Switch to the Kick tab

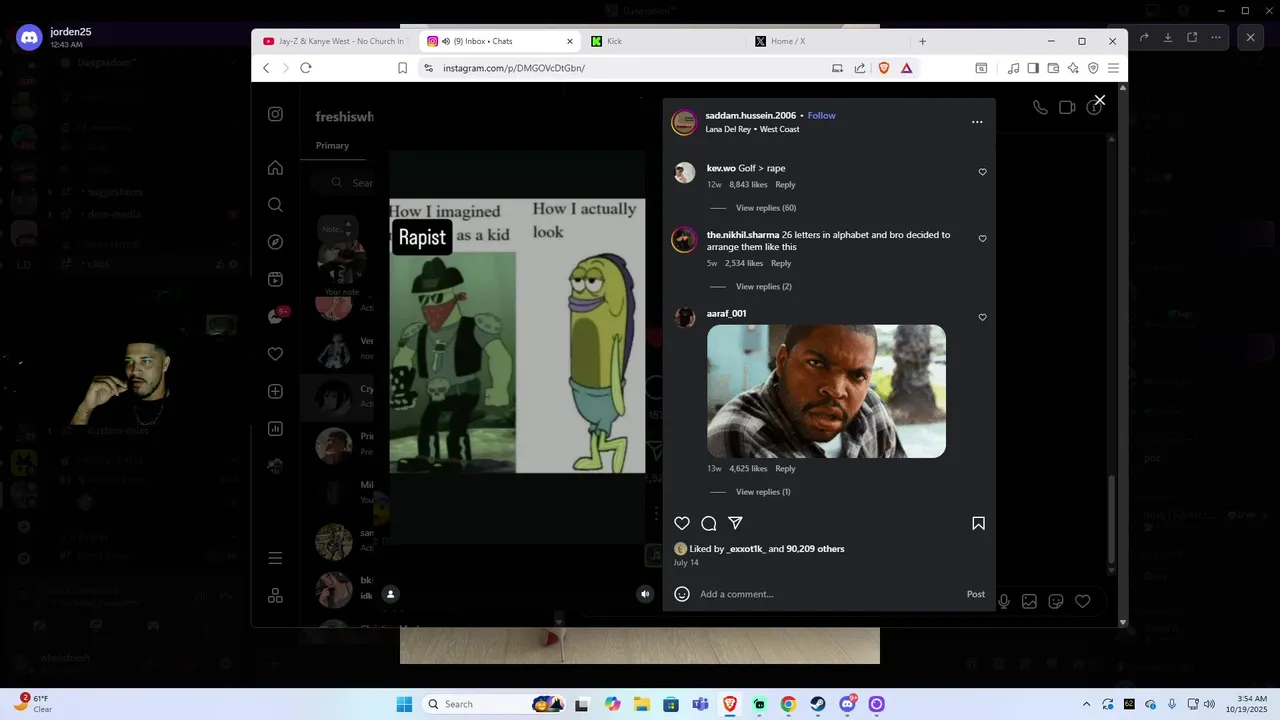pos(664,41)
